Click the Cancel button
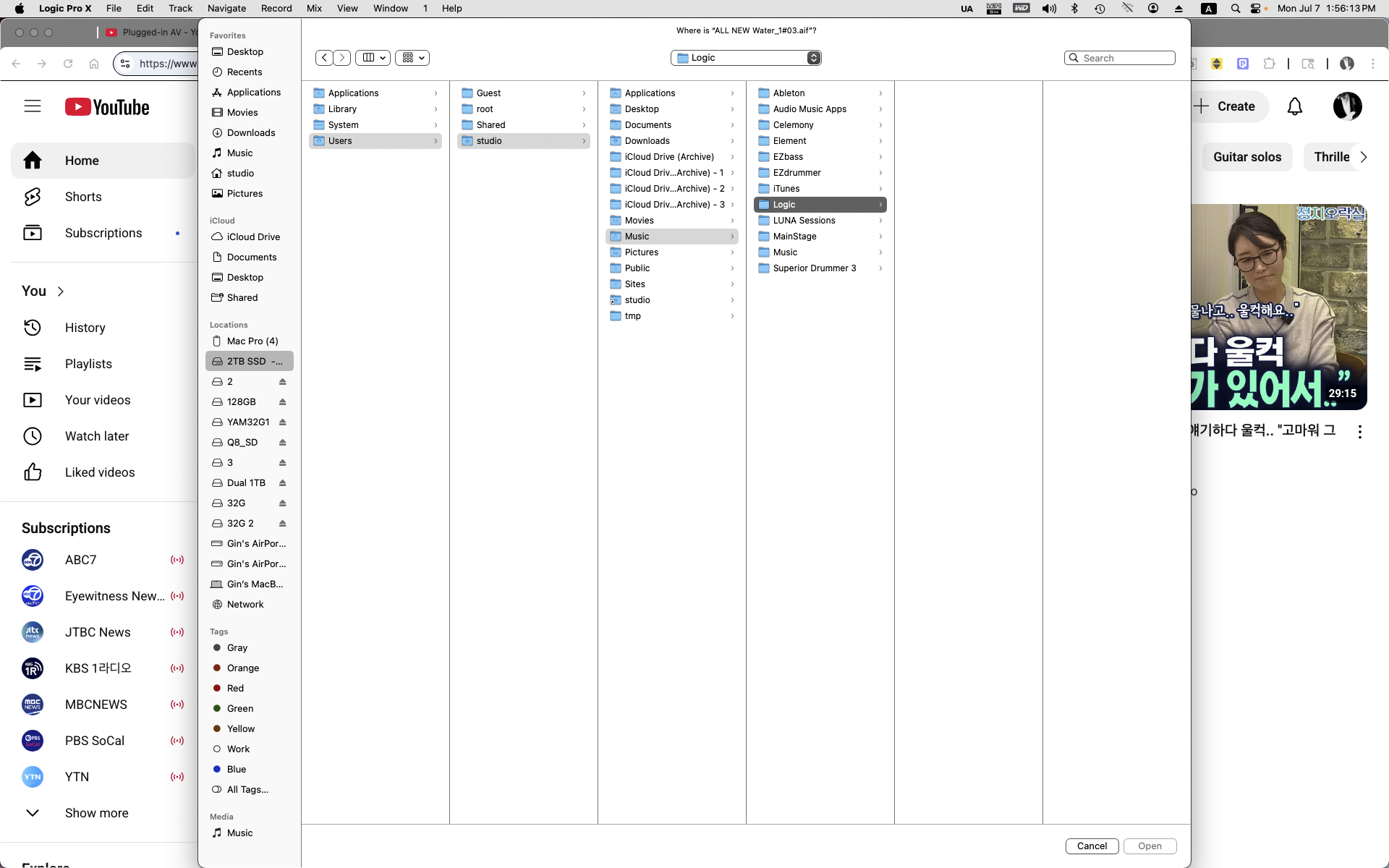This screenshot has width=1389, height=868. pyautogui.click(x=1091, y=846)
